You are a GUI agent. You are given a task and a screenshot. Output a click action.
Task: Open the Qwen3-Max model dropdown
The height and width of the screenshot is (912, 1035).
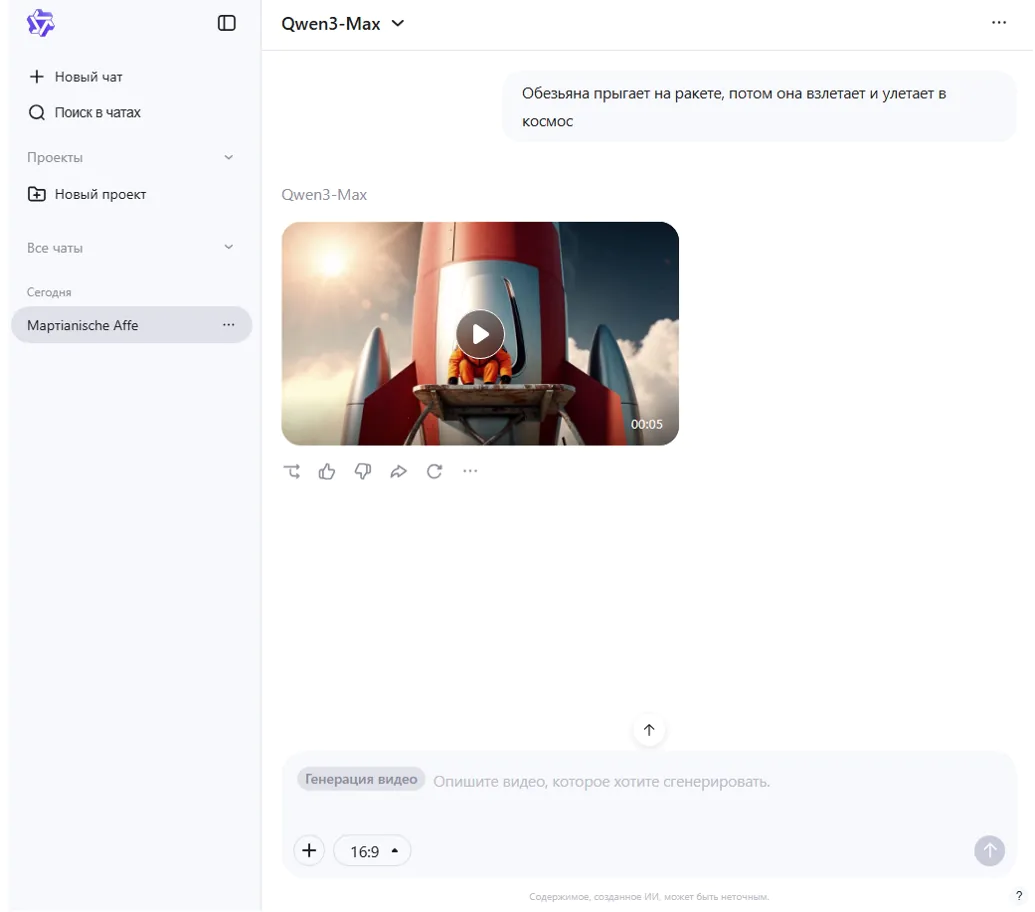[x=343, y=24]
